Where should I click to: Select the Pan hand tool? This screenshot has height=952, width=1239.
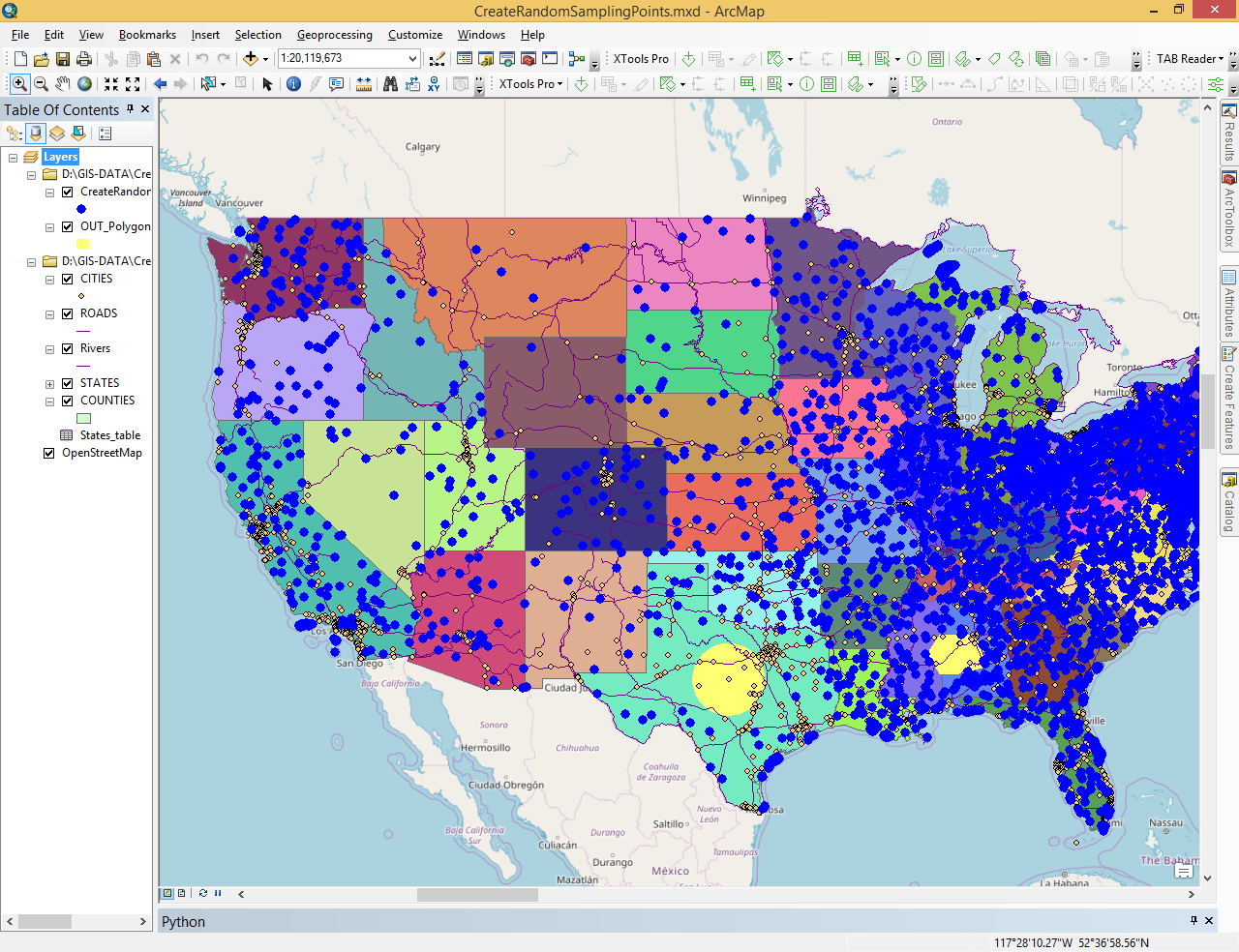click(x=63, y=84)
